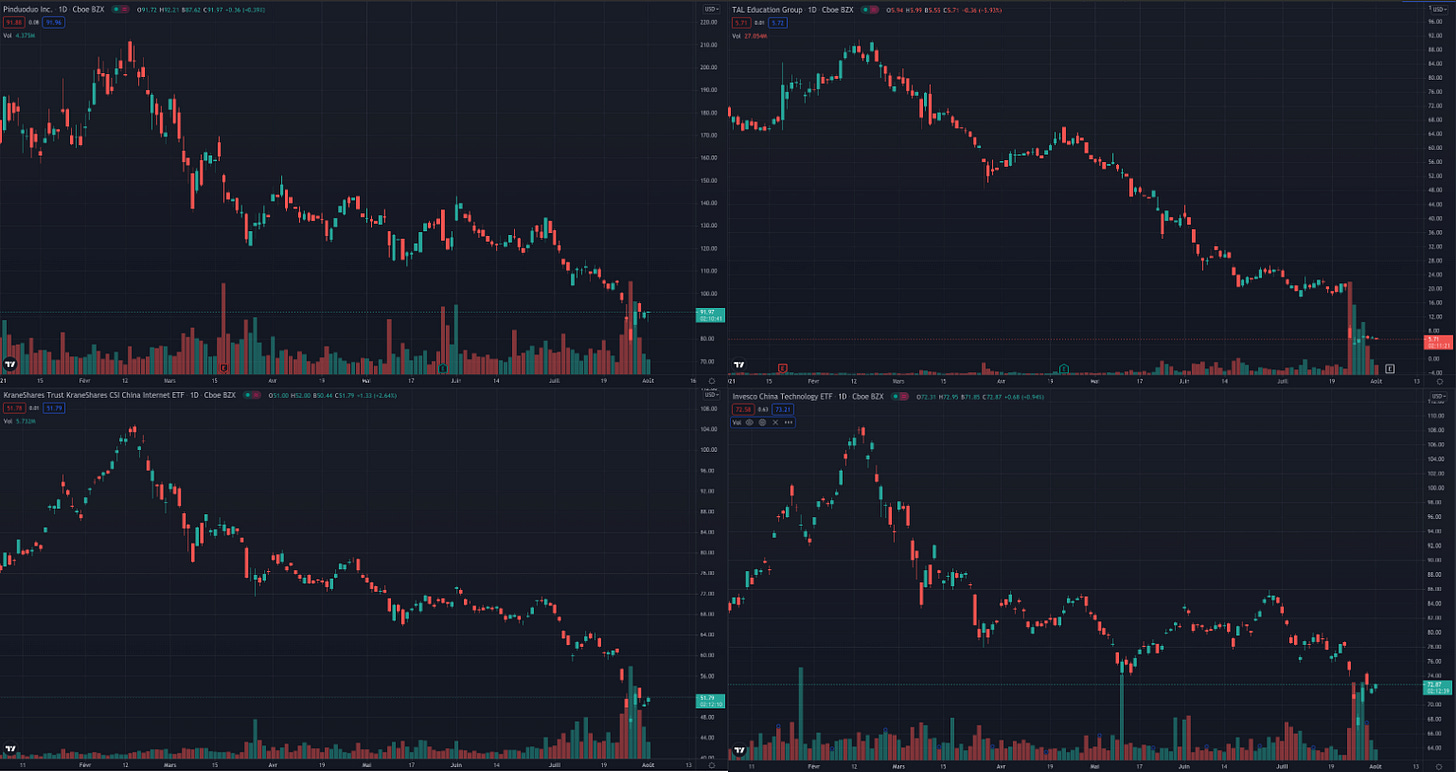Change 1D interval on Invesco chart
The height and width of the screenshot is (772, 1456).
[x=842, y=396]
